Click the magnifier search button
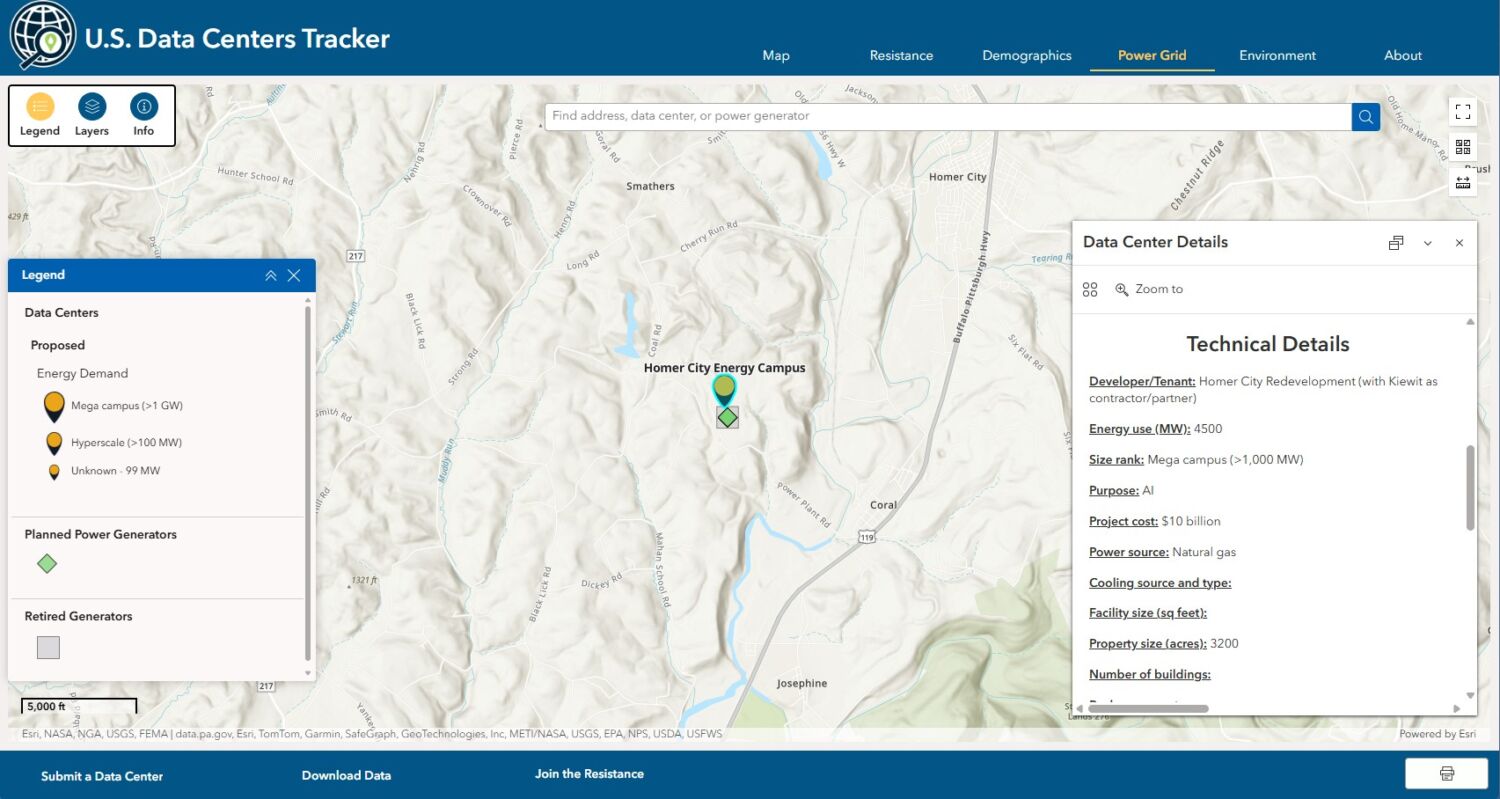 click(x=1366, y=117)
